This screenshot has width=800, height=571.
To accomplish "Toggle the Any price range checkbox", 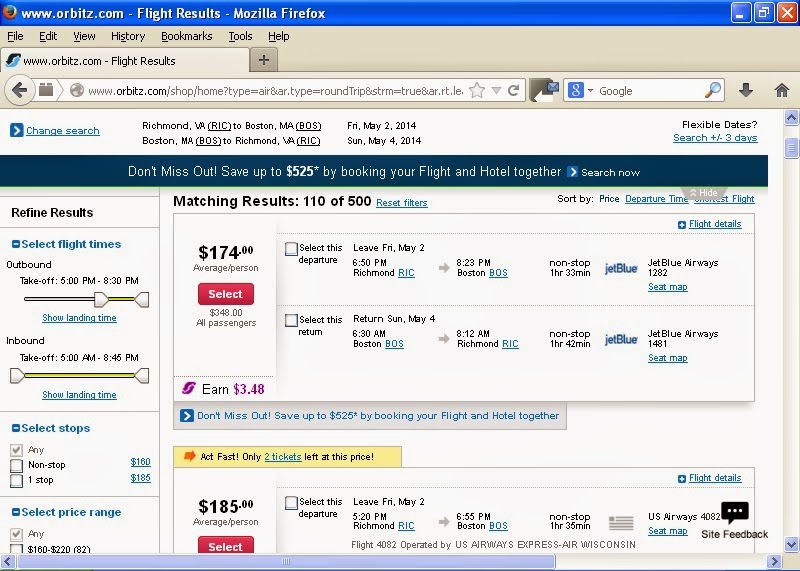I will point(16,534).
